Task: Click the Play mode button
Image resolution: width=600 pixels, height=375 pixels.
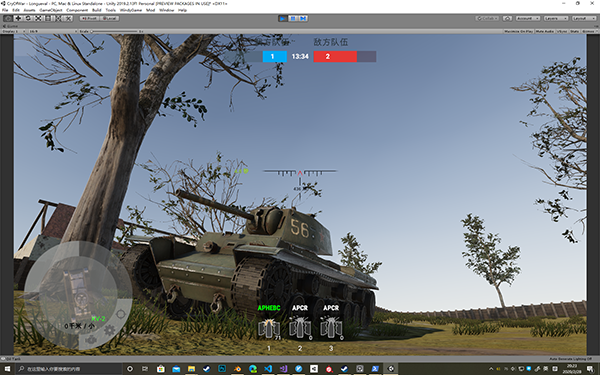Action: pyautogui.click(x=283, y=18)
